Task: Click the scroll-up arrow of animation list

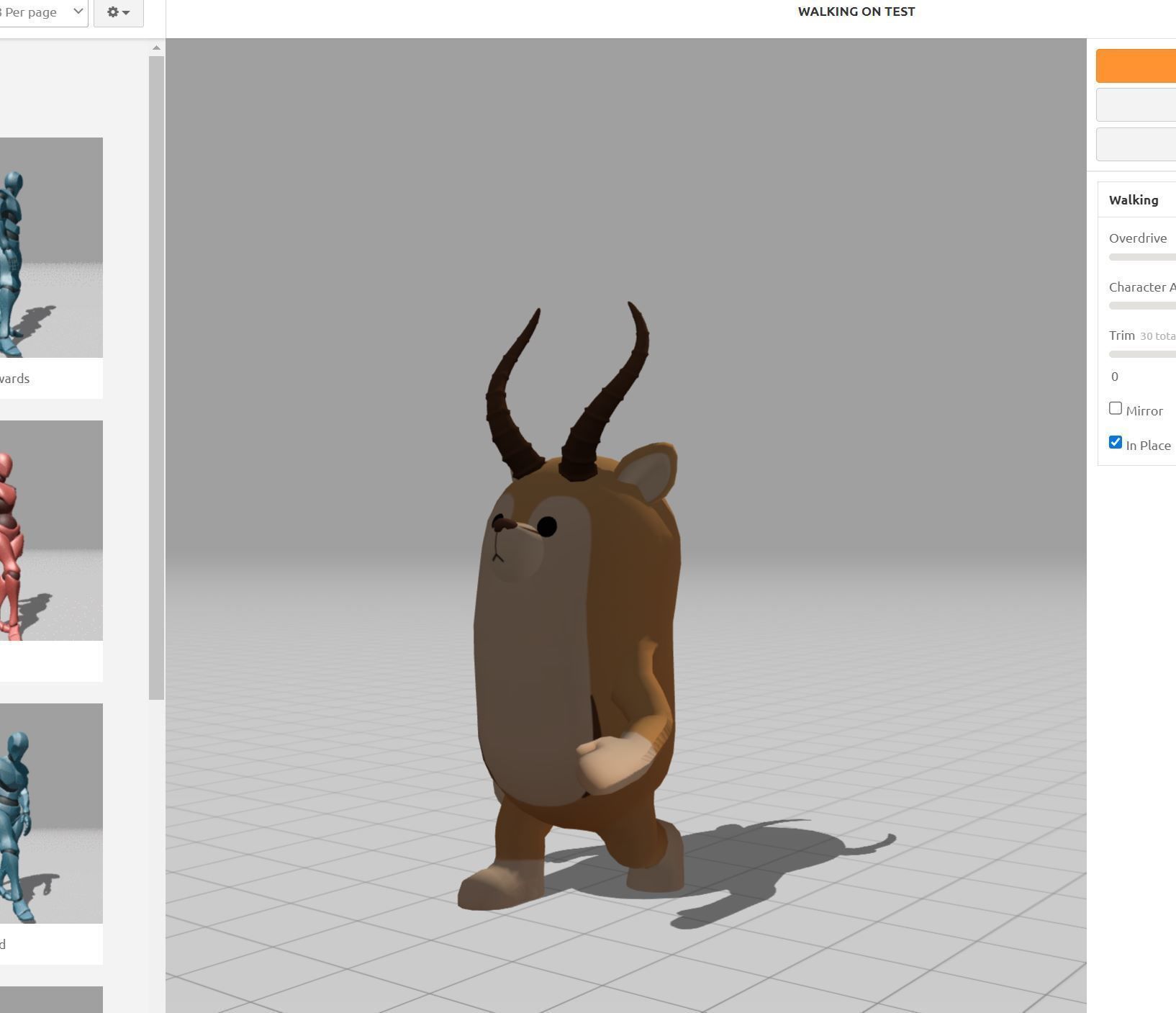Action: (156, 48)
